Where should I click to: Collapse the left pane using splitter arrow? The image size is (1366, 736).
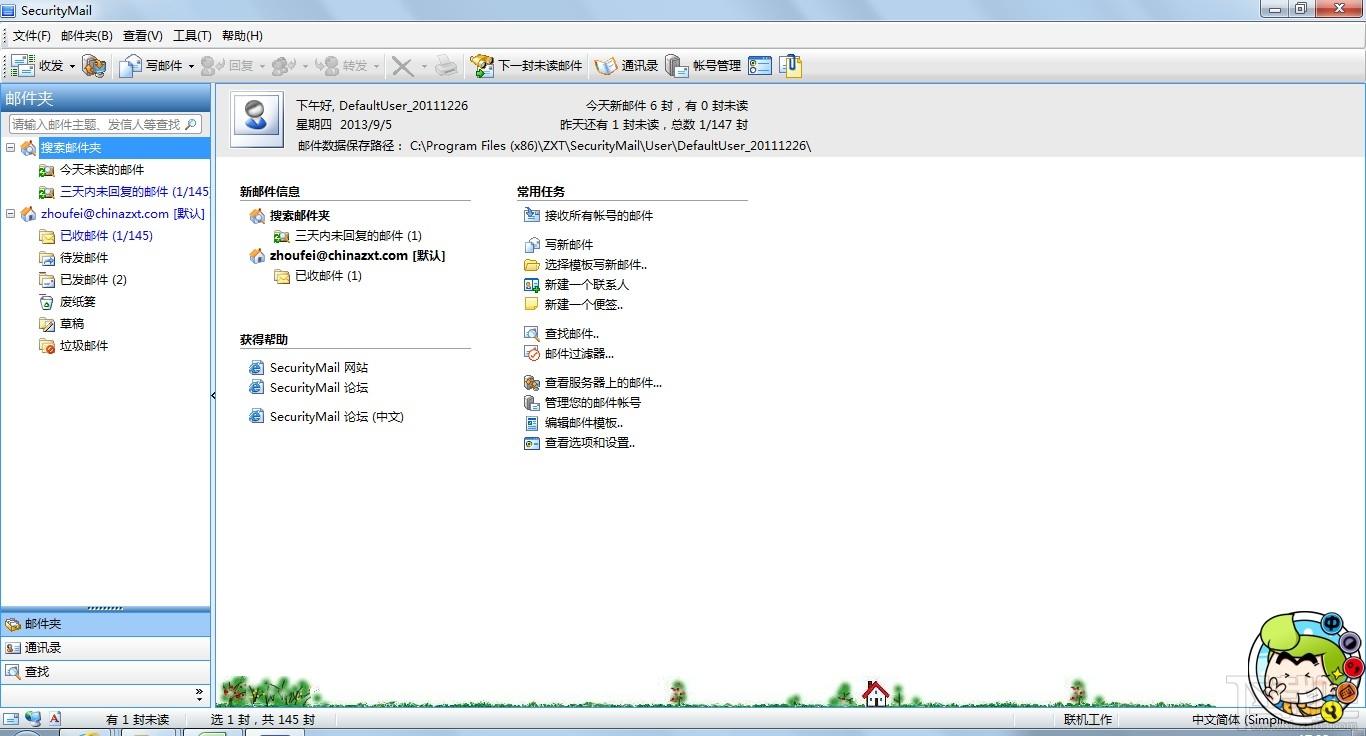pos(213,396)
